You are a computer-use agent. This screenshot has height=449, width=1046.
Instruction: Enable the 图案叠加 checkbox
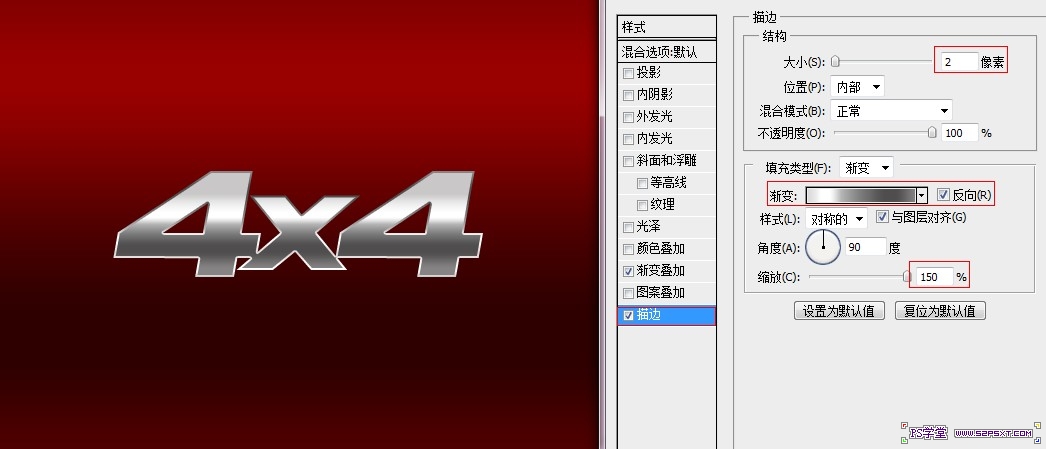pos(628,294)
